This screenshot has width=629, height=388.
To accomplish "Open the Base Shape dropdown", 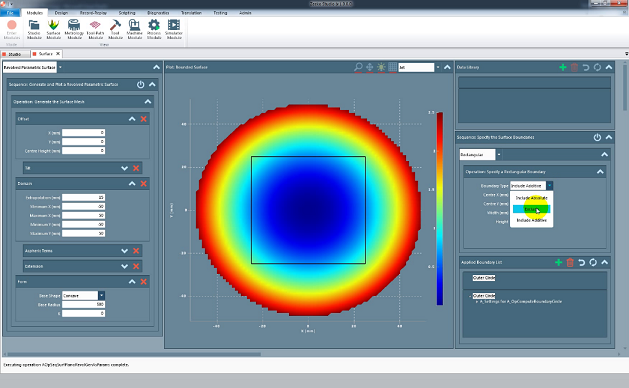I will tap(101, 295).
